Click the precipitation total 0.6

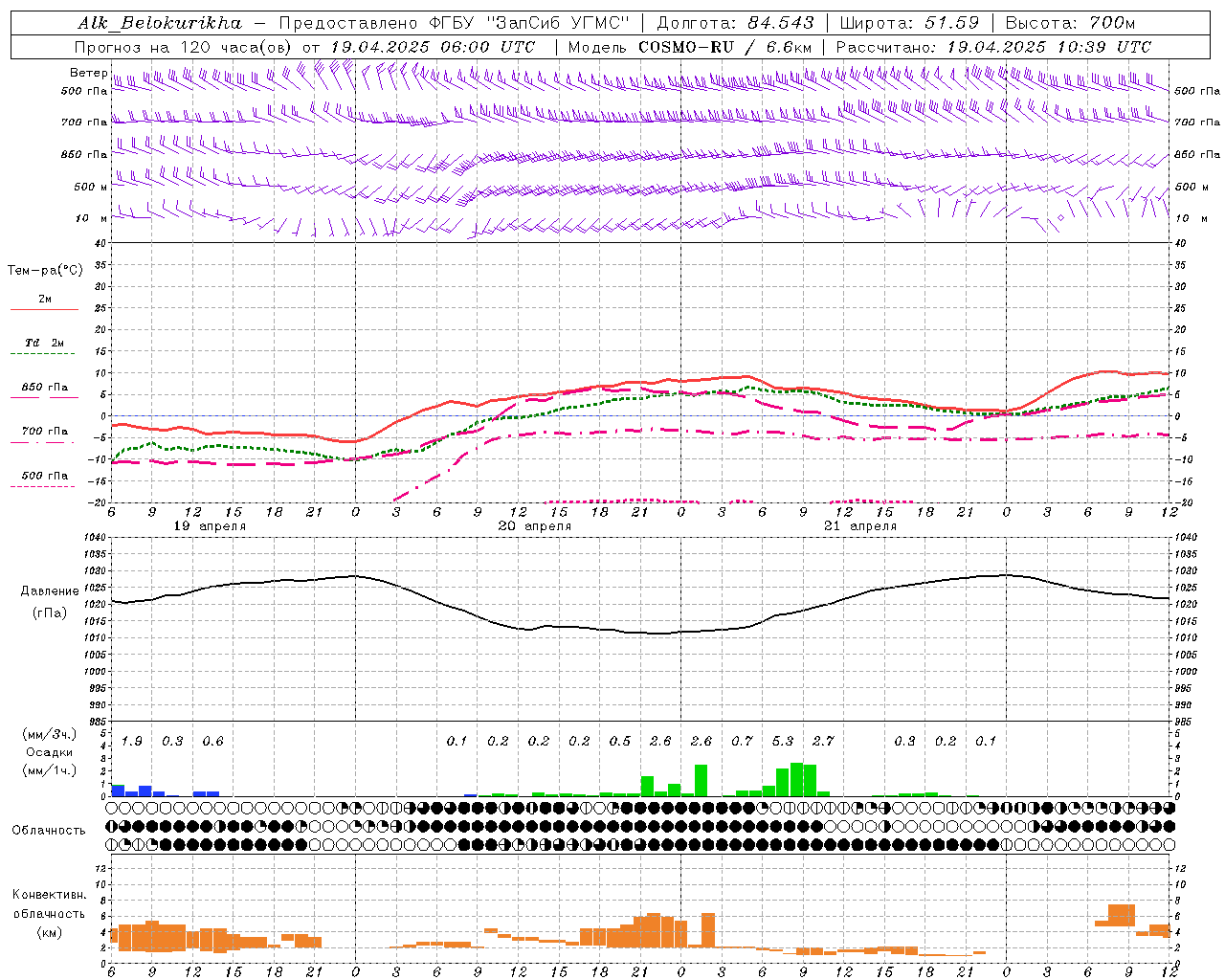click(213, 742)
